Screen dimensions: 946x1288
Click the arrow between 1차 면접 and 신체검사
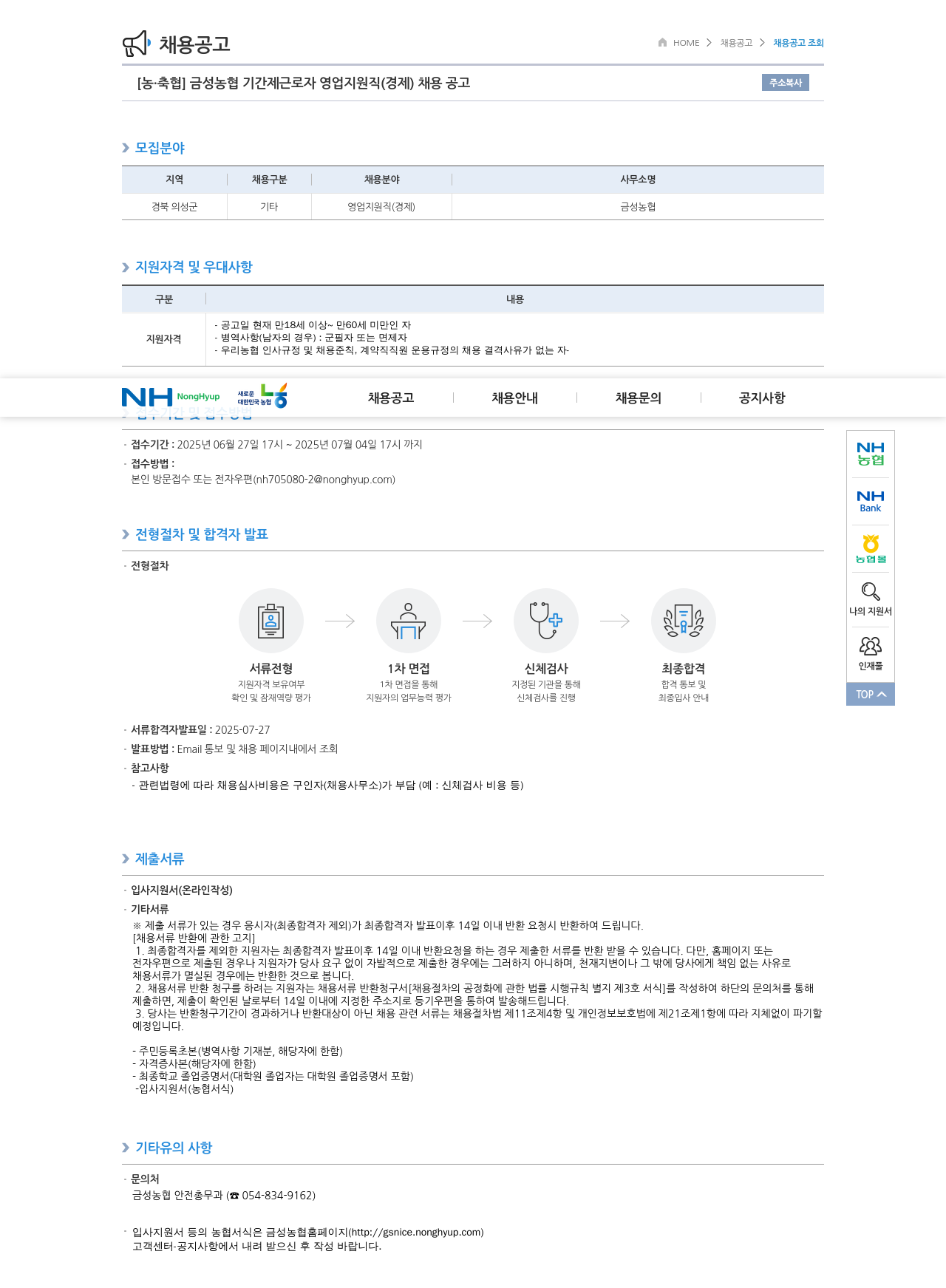point(477,621)
